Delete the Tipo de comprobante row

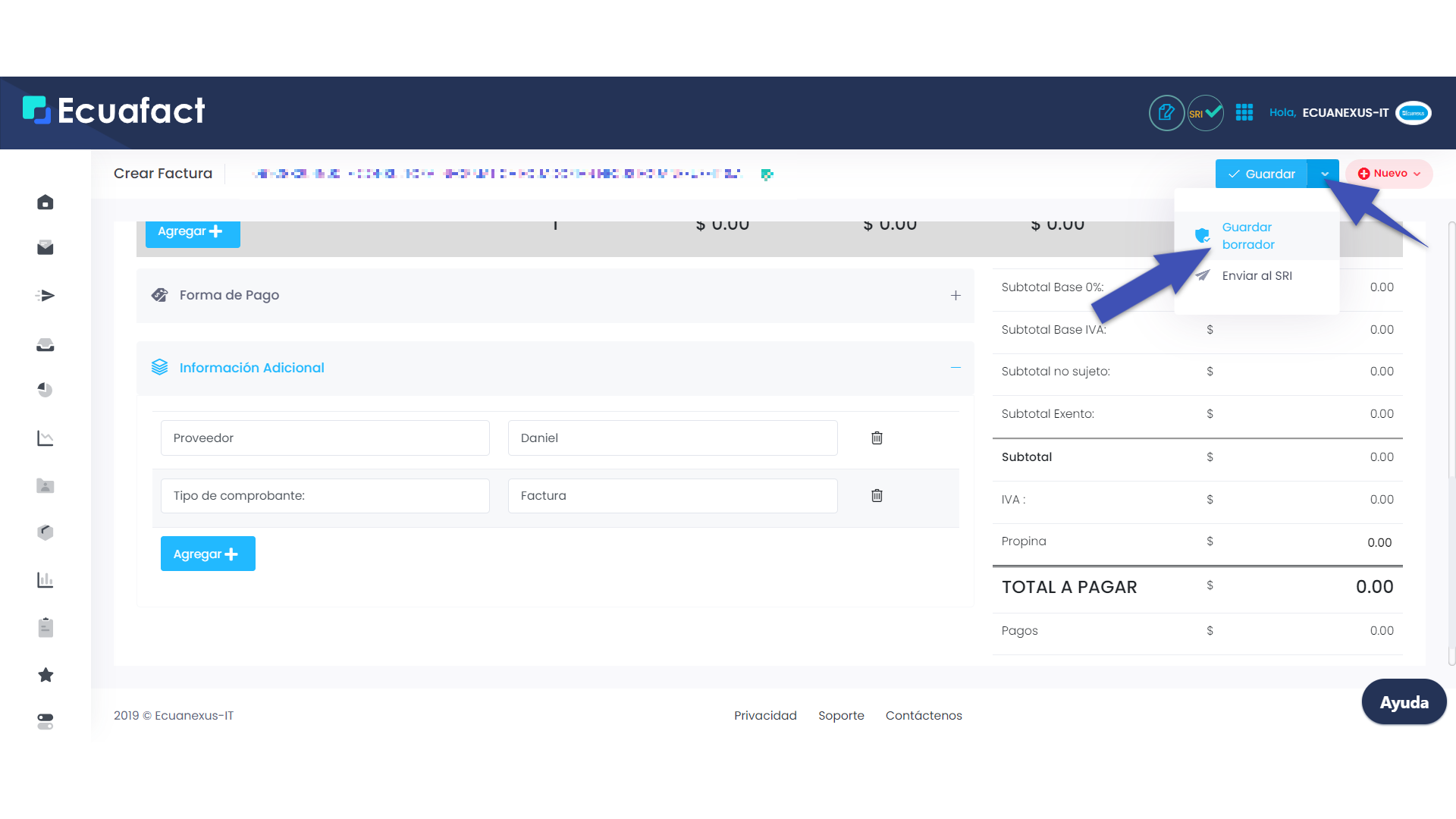[x=877, y=495]
